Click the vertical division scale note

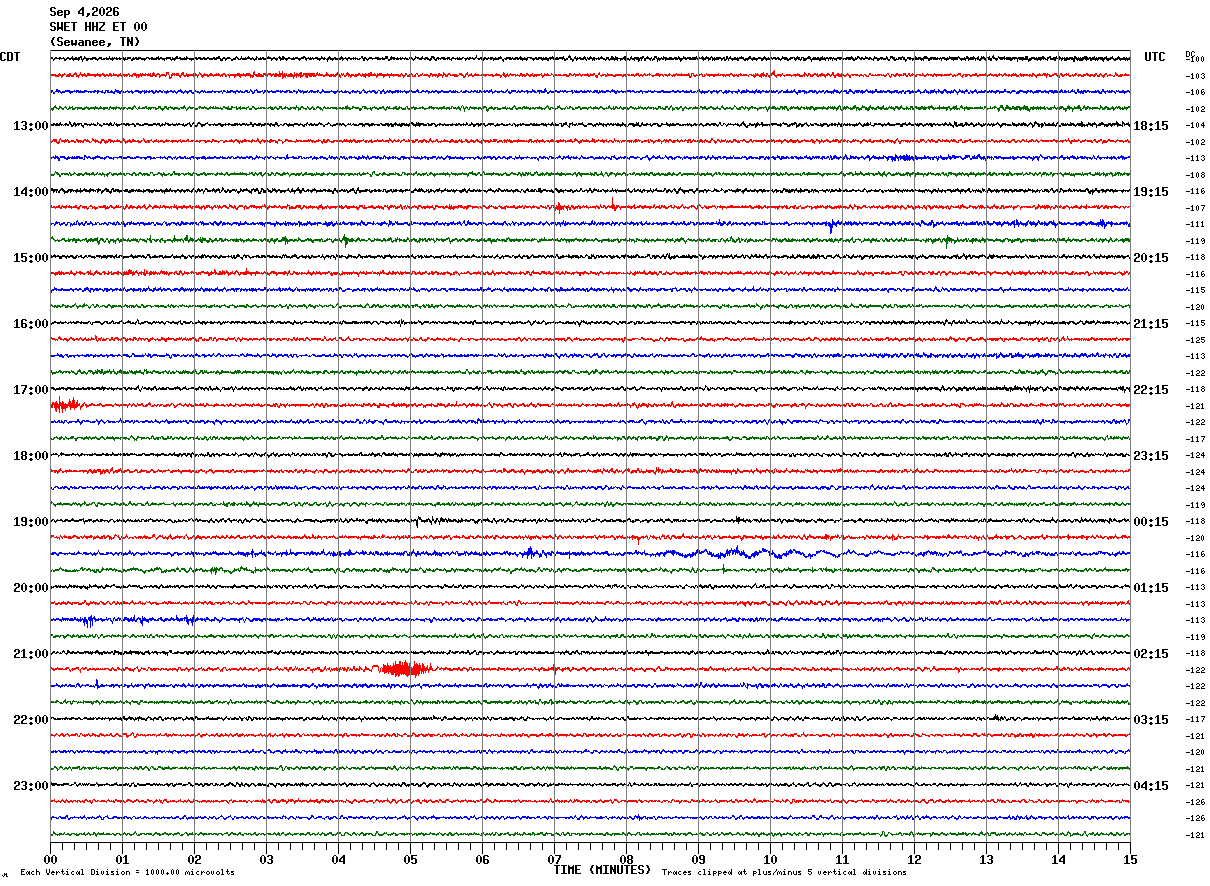click(128, 873)
